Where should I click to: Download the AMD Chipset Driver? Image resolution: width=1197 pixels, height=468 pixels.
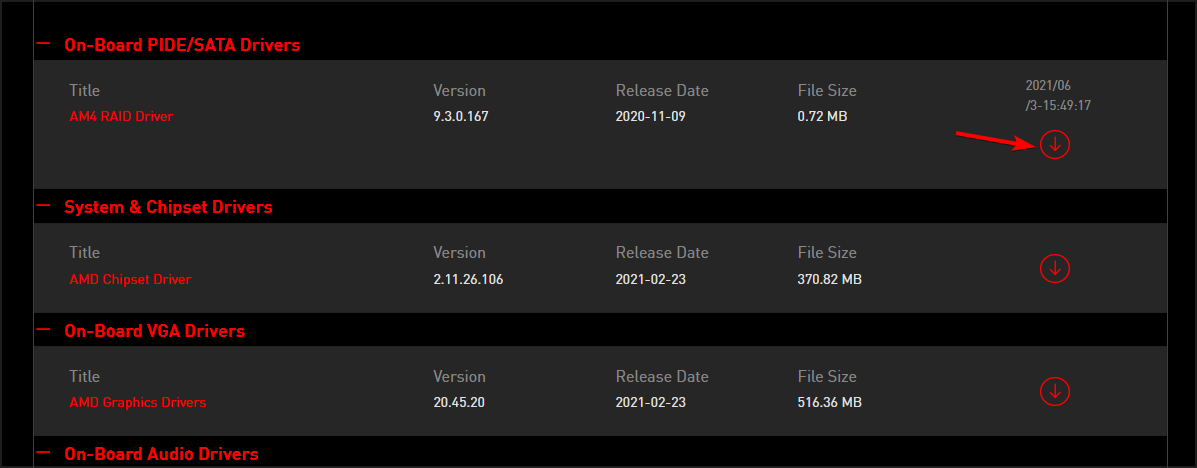click(x=1055, y=268)
